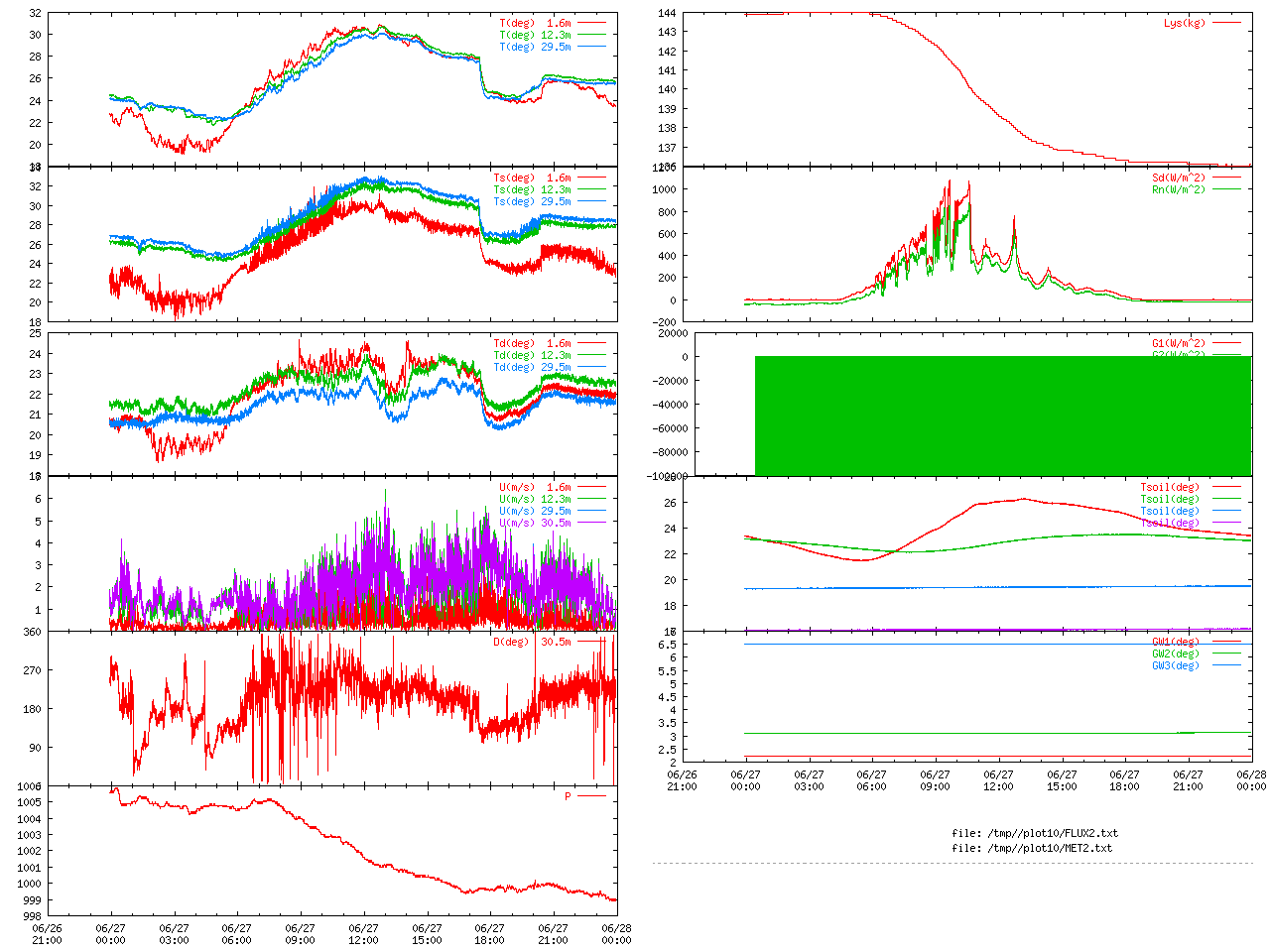Click the 'file: /tmp//plot10/MET2.txt' text

[1032, 849]
